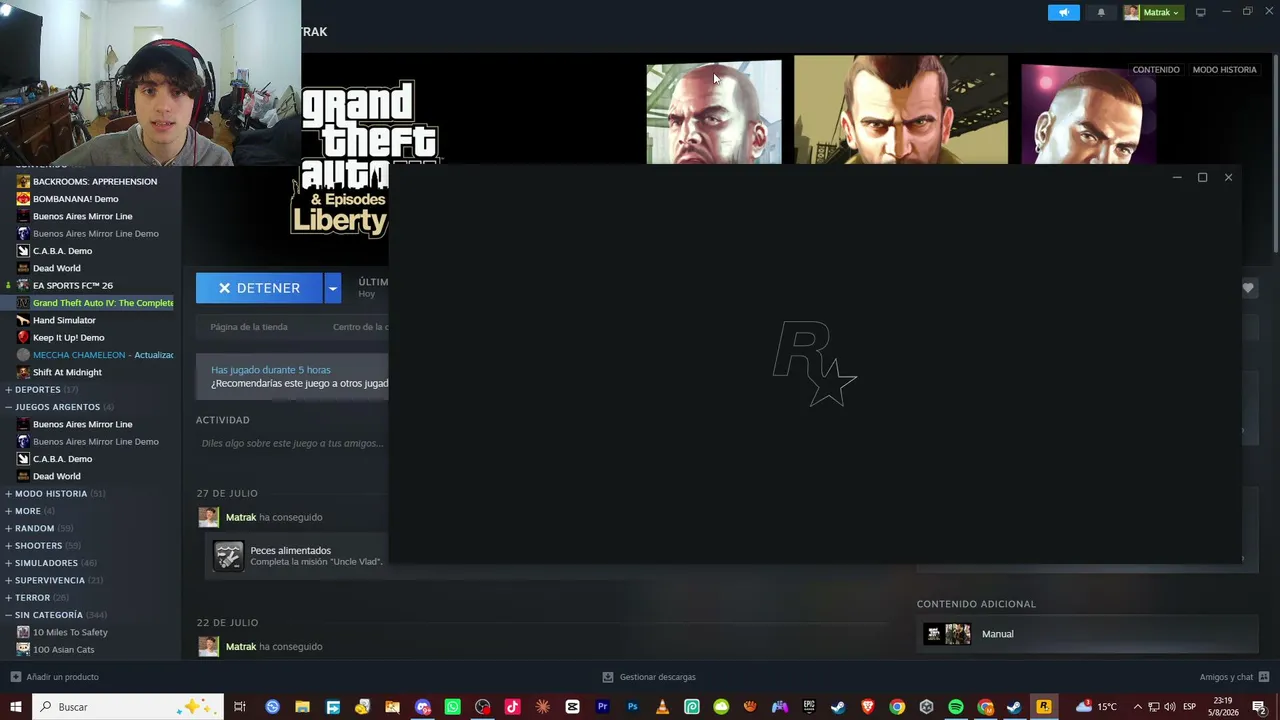
Task: Open Gestionar descargas
Action: coord(649,677)
